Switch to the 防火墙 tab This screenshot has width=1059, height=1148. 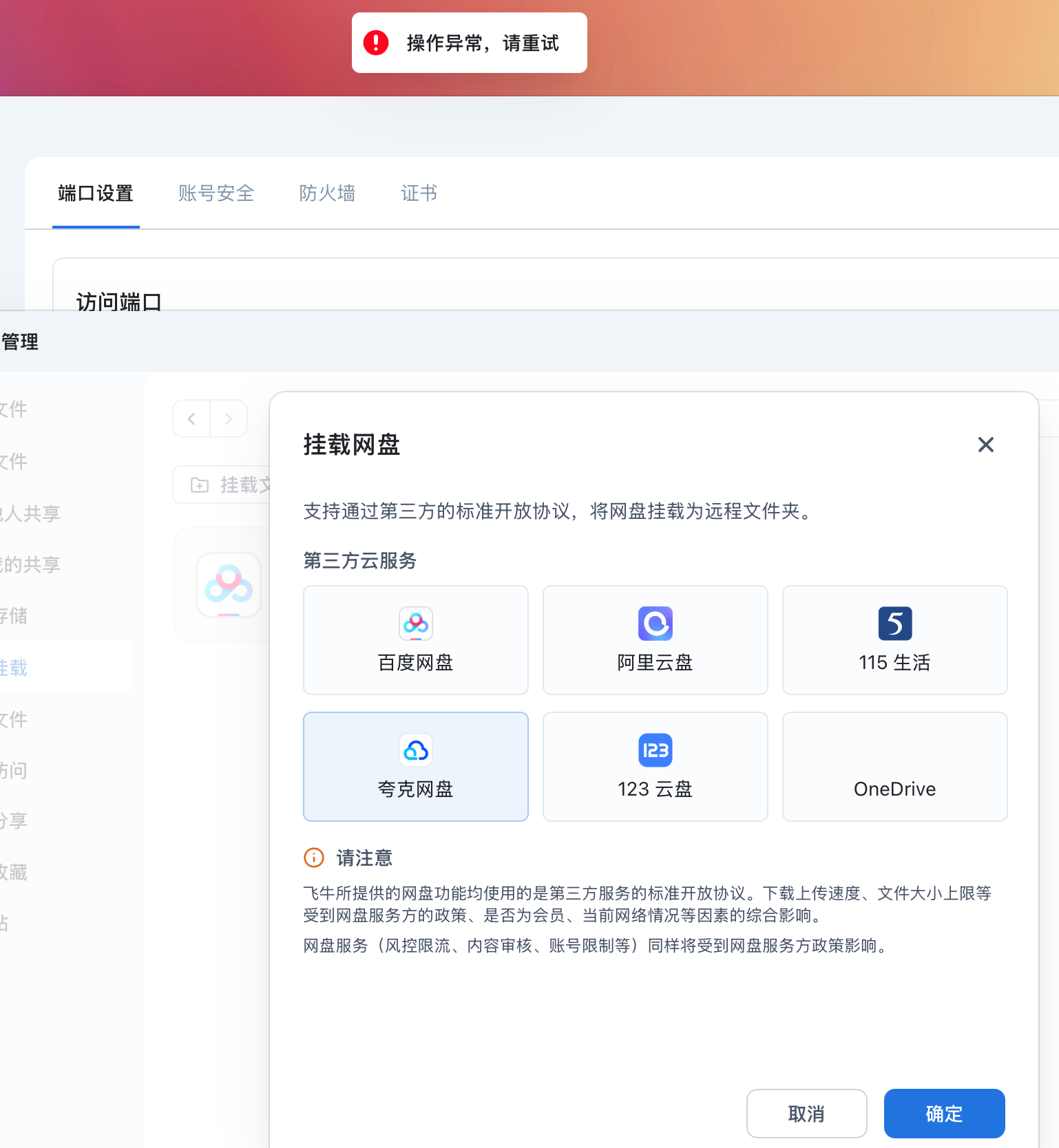(328, 193)
